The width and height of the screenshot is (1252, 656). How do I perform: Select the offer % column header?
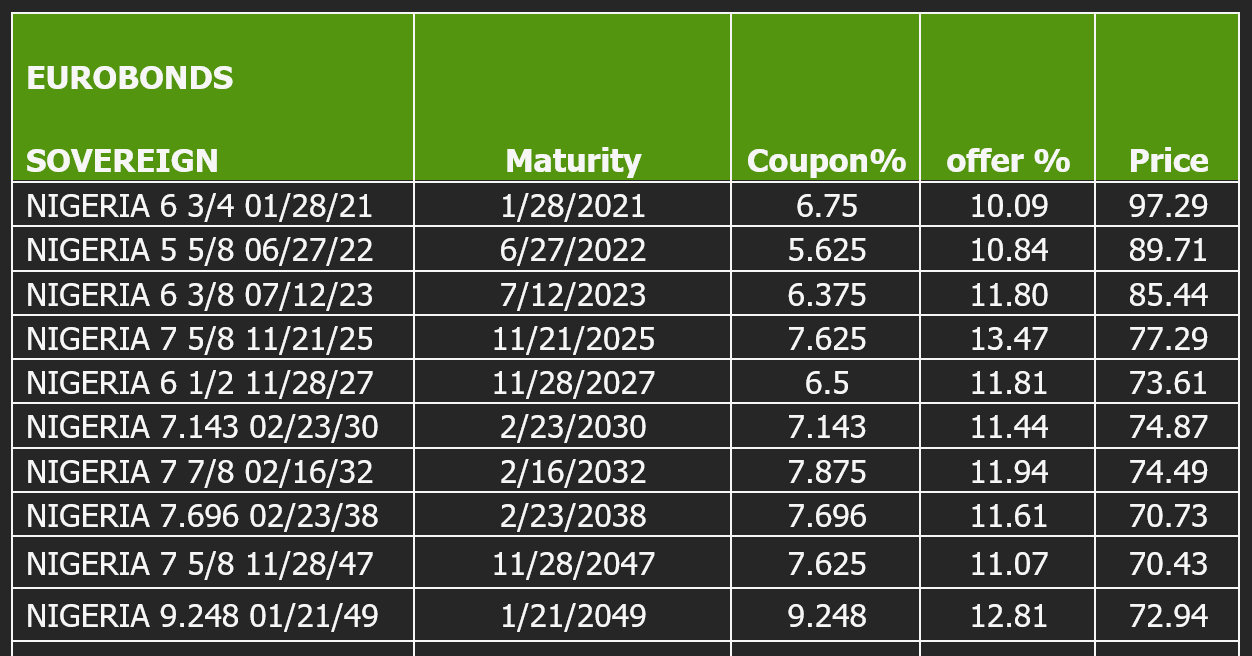(x=1008, y=97)
